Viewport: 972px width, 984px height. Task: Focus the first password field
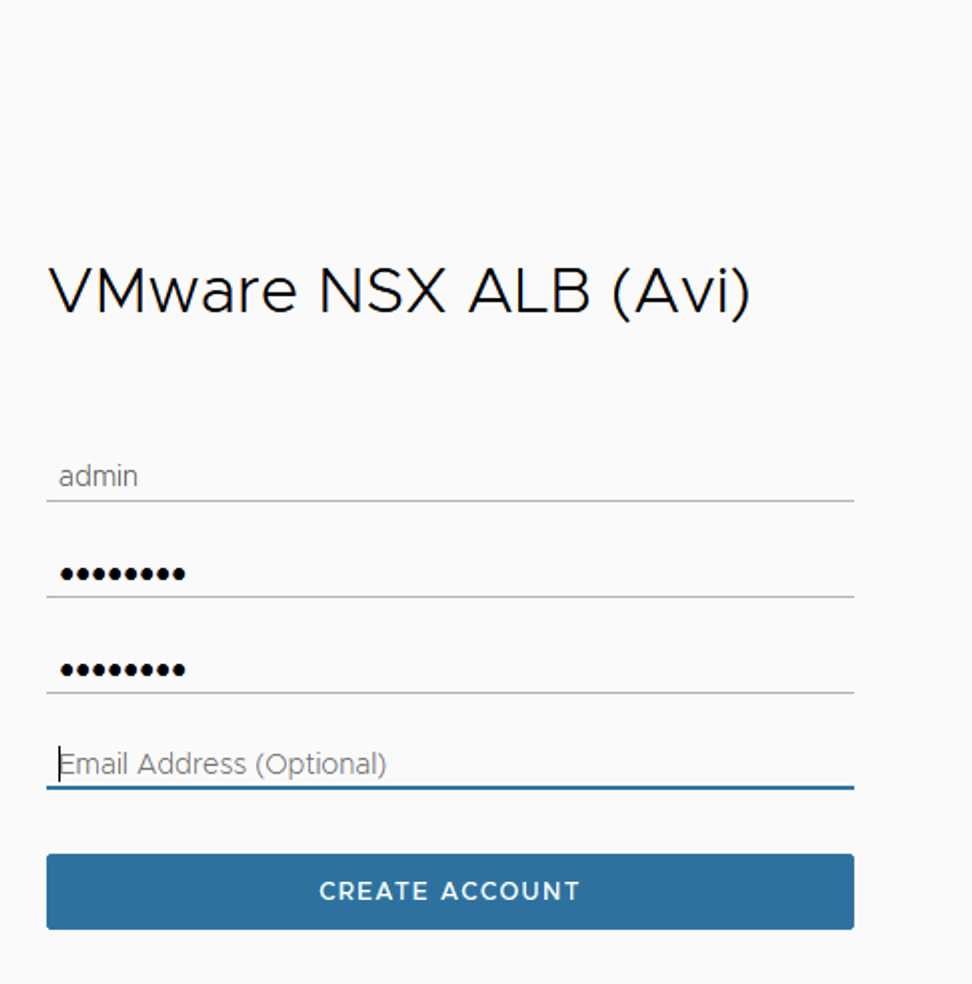point(450,573)
